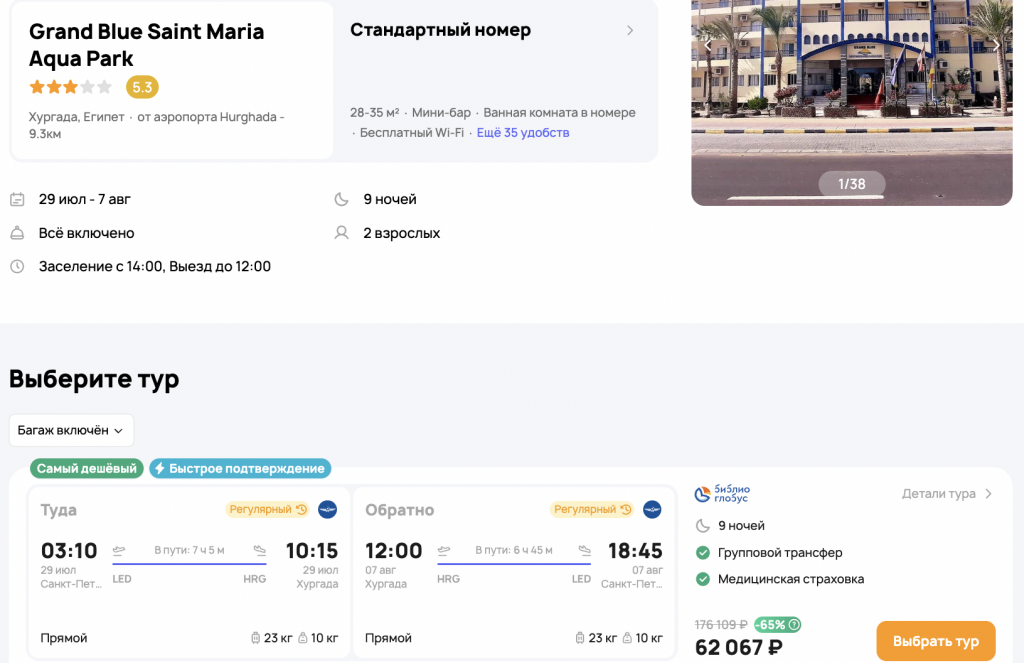Click the В пути: 7 ч 5 м duration text

[189, 550]
